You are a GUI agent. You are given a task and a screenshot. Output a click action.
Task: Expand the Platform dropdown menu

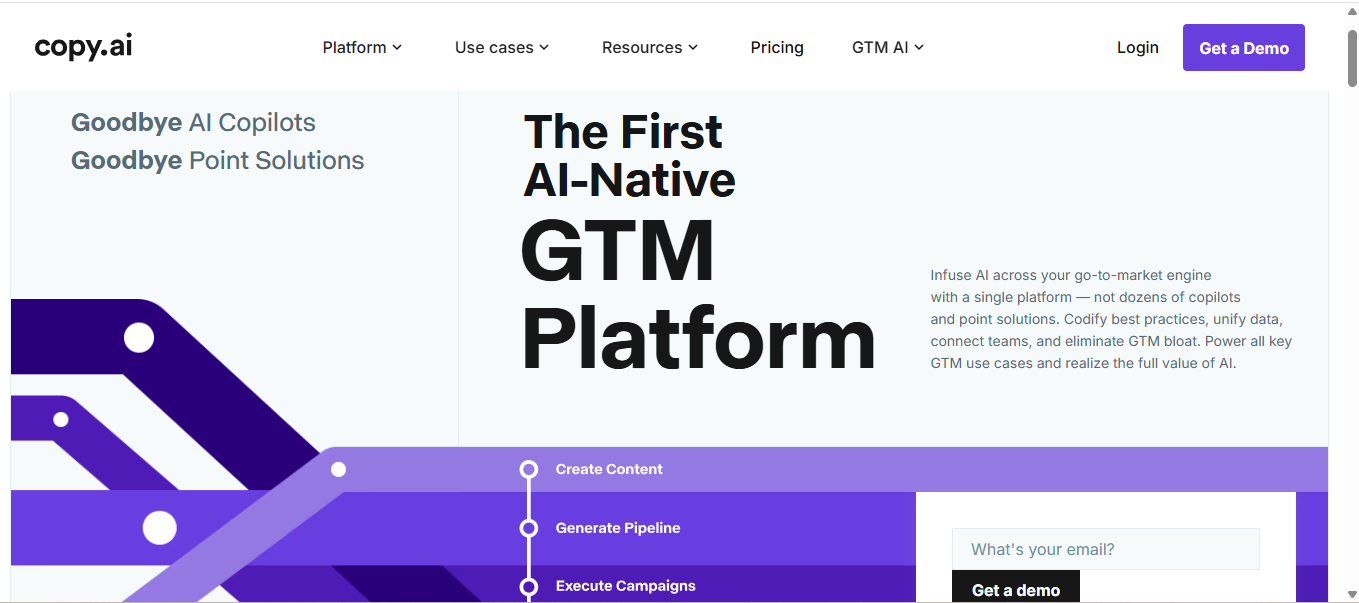tap(362, 47)
